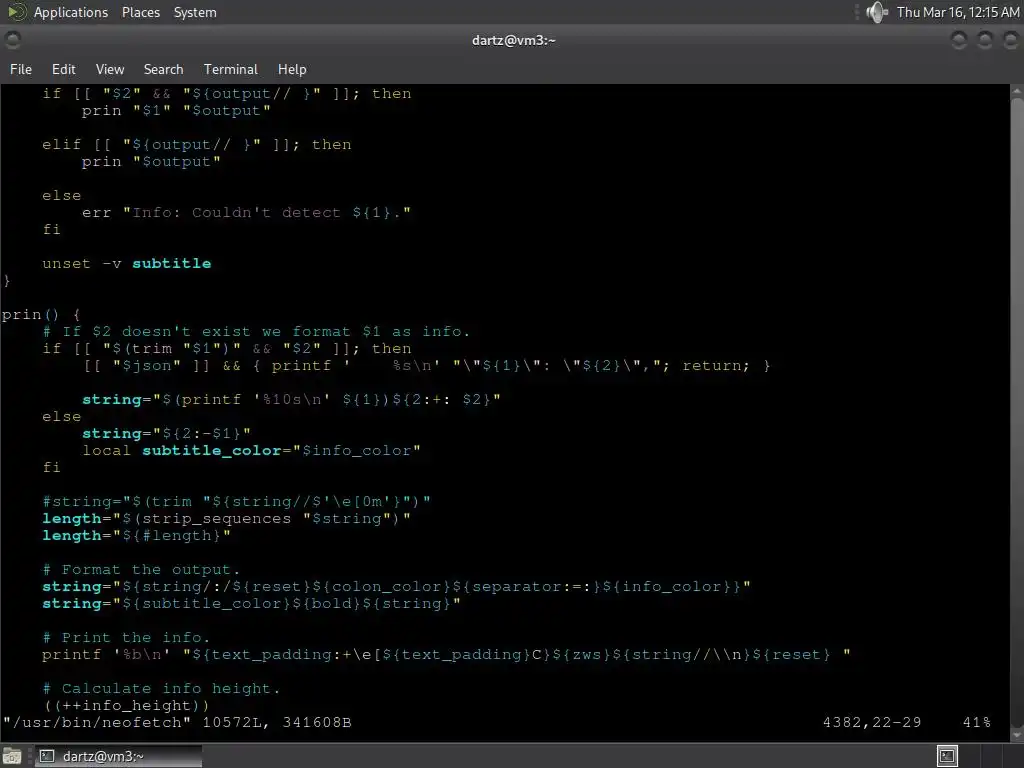Open the Terminal menu
The width and height of the screenshot is (1024, 768).
pos(231,69)
